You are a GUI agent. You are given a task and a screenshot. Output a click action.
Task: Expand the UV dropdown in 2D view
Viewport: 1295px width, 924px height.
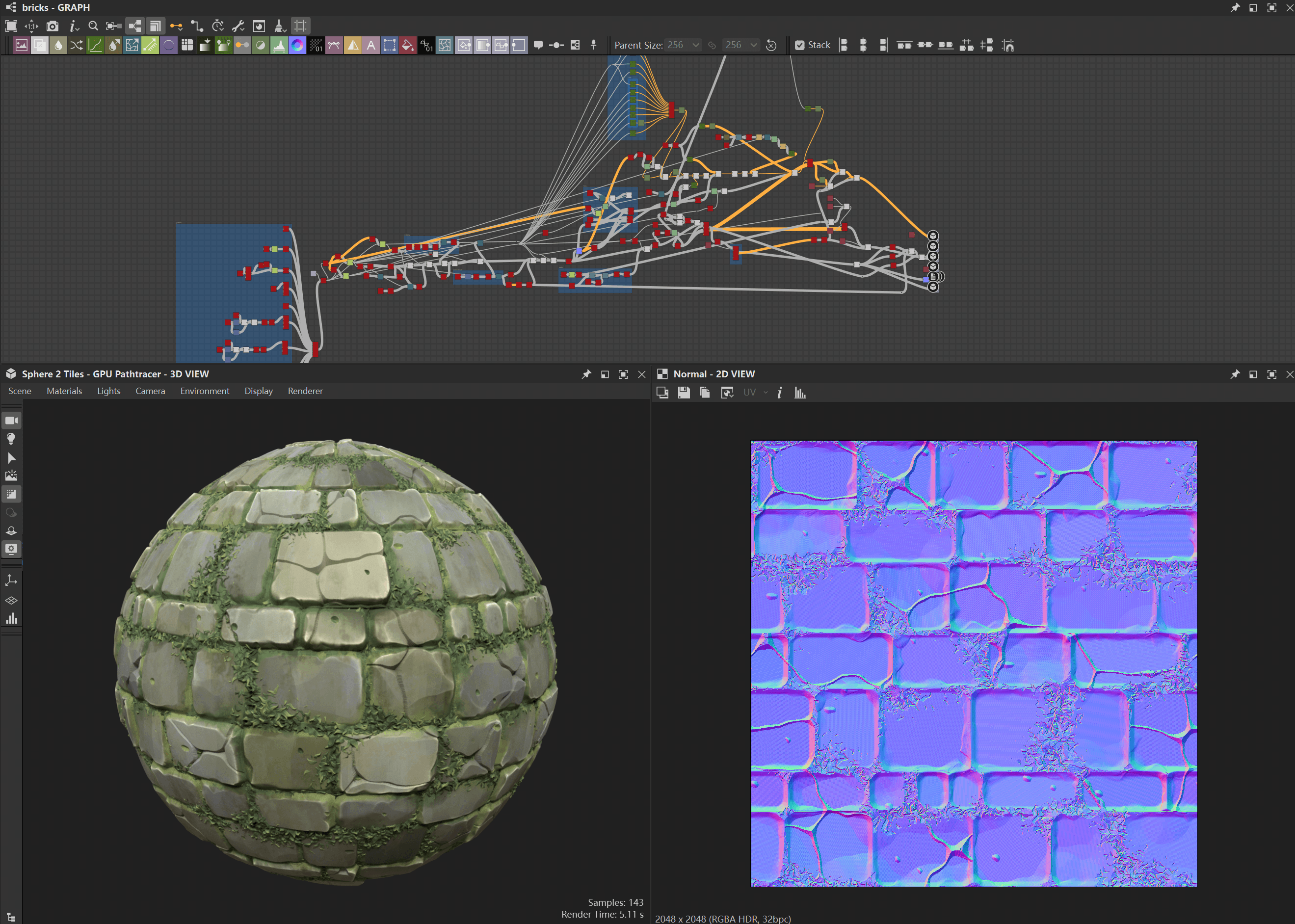click(766, 393)
